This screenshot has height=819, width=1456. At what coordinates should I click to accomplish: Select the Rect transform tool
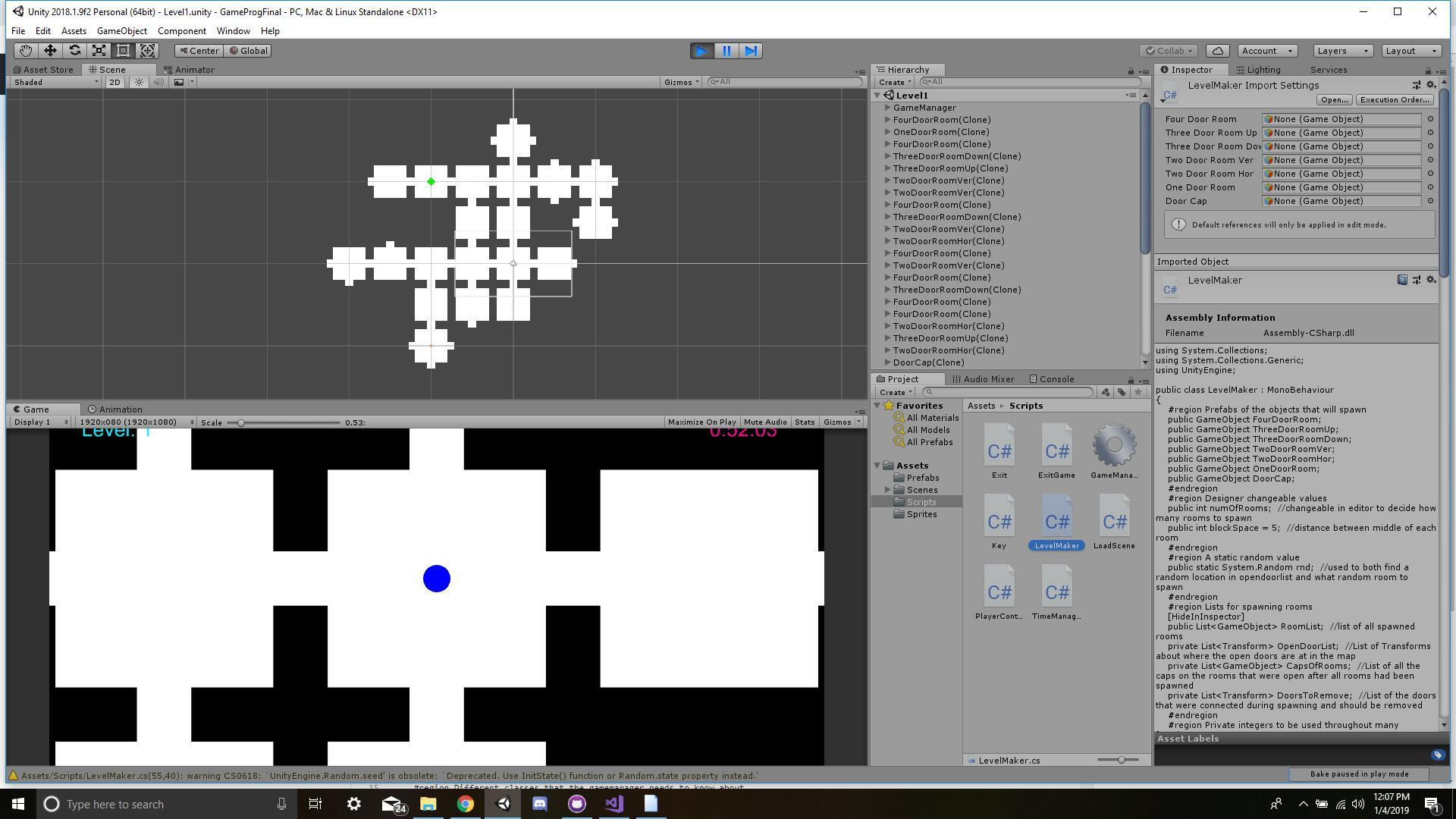coord(123,50)
